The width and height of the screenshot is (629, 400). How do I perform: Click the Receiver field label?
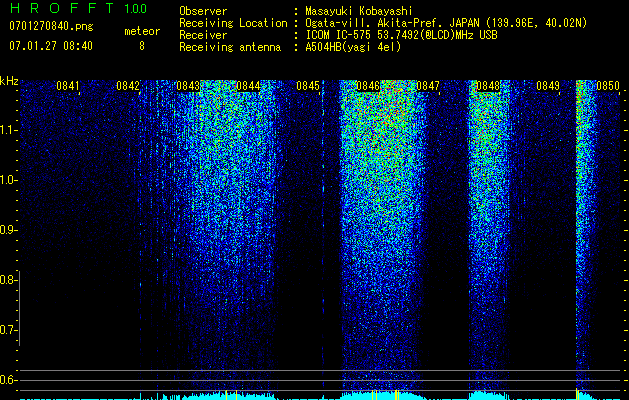coord(203,35)
